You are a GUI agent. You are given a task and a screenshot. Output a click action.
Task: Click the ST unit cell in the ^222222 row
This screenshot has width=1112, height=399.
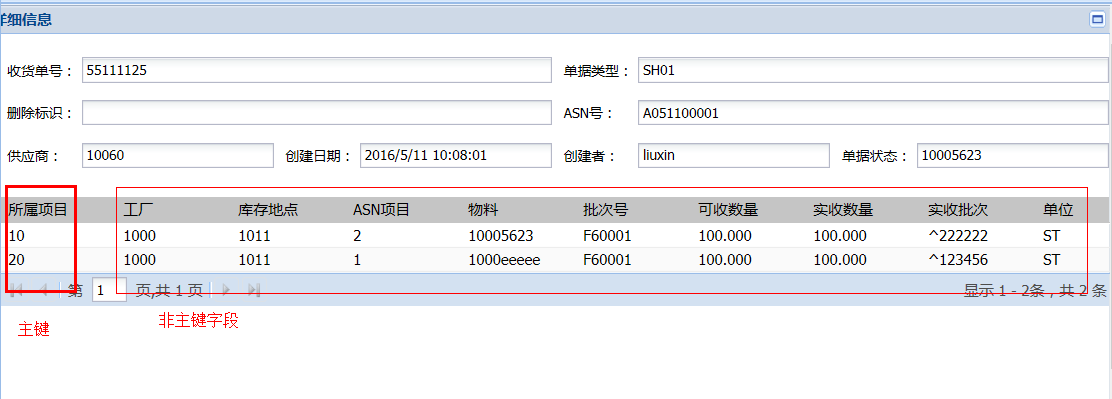click(1051, 235)
